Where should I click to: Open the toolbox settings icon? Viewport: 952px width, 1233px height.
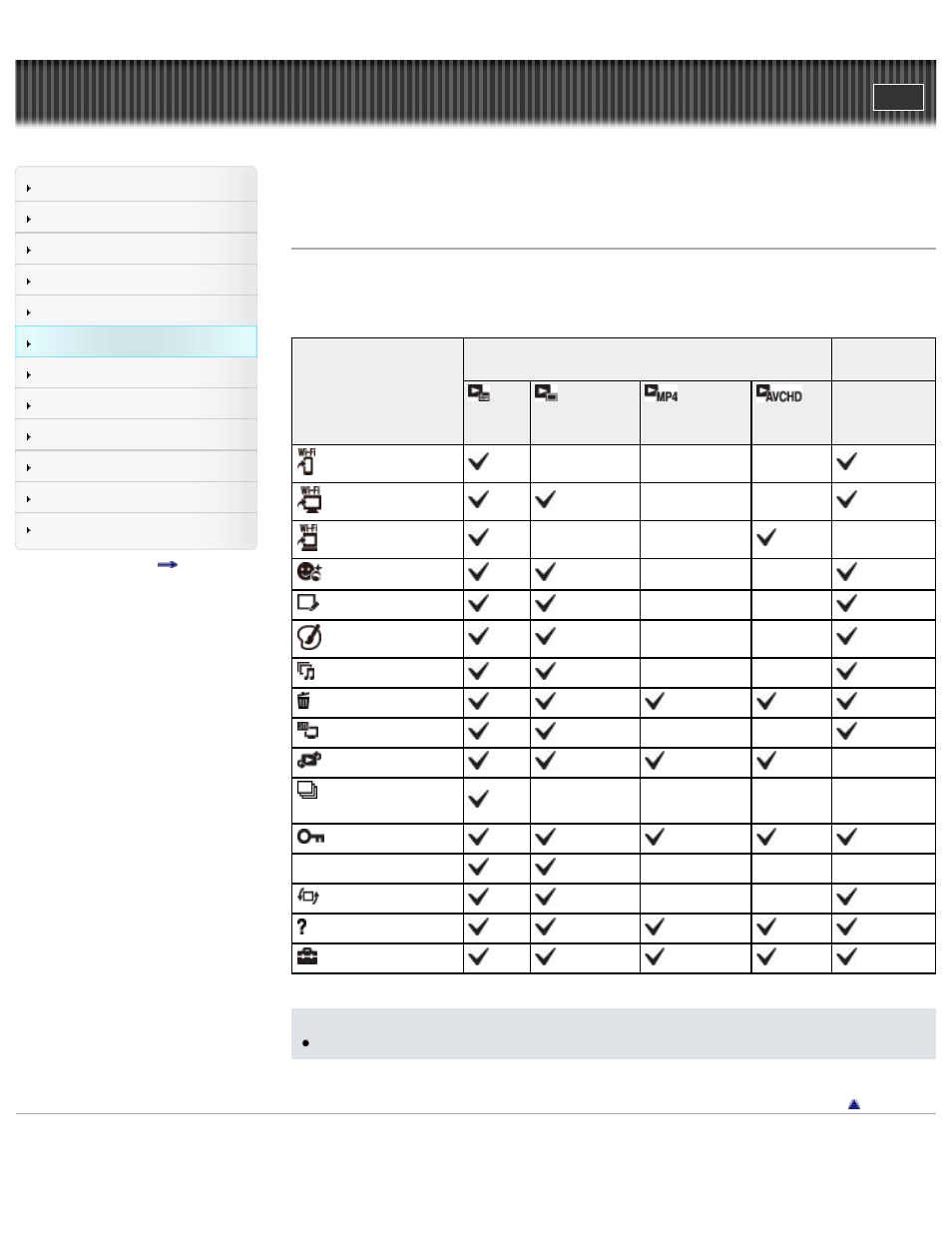(307, 957)
